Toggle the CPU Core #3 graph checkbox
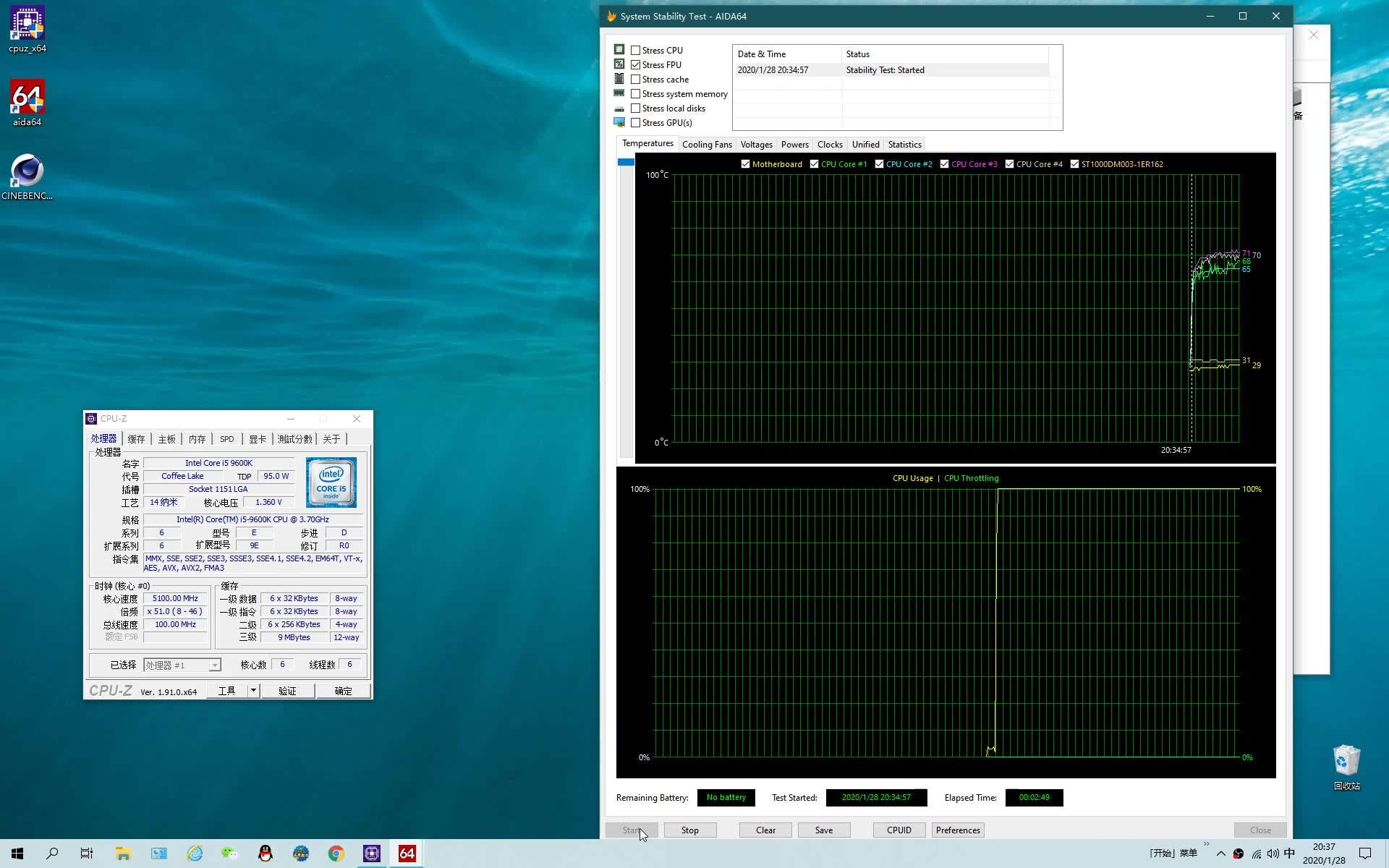The height and width of the screenshot is (868, 1389). [x=944, y=164]
